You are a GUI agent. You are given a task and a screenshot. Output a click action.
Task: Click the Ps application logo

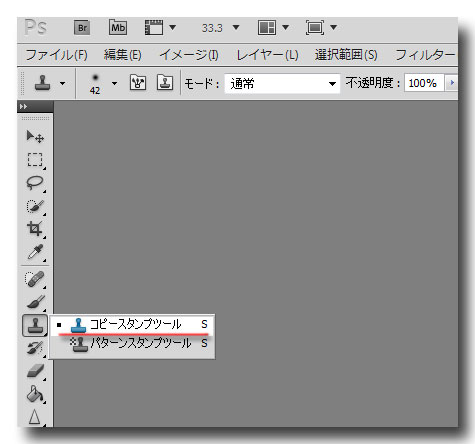click(x=36, y=27)
